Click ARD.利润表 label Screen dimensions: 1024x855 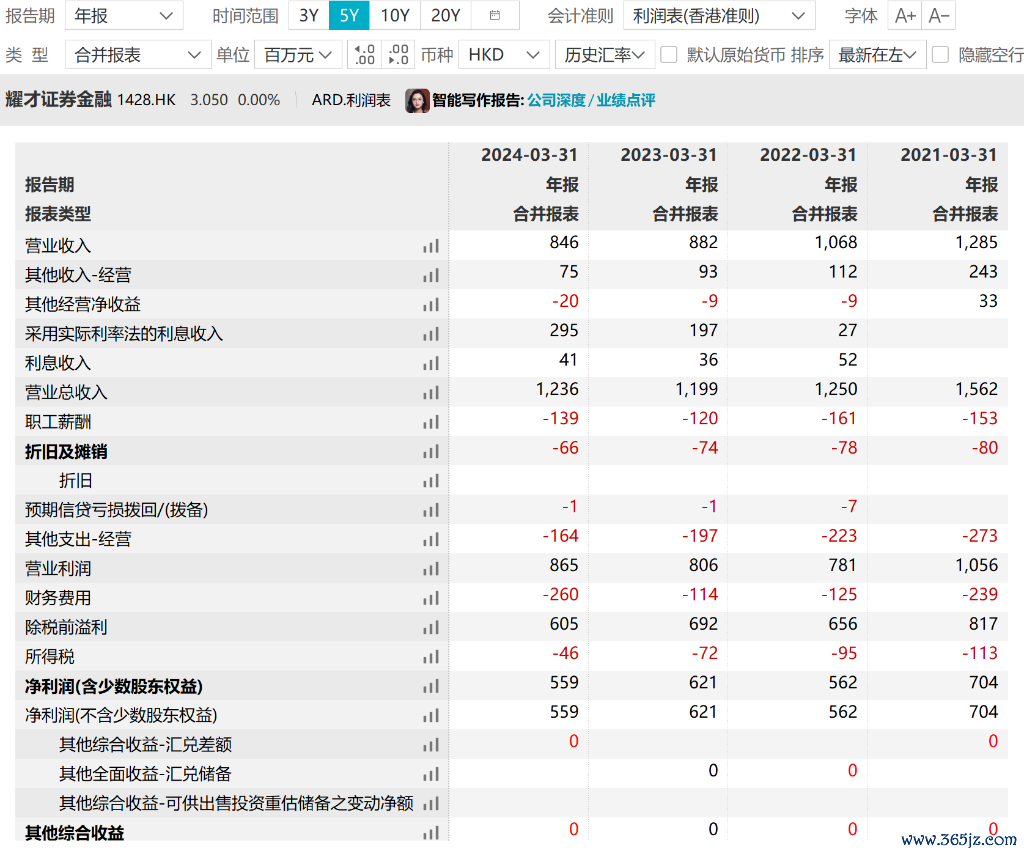(x=351, y=101)
